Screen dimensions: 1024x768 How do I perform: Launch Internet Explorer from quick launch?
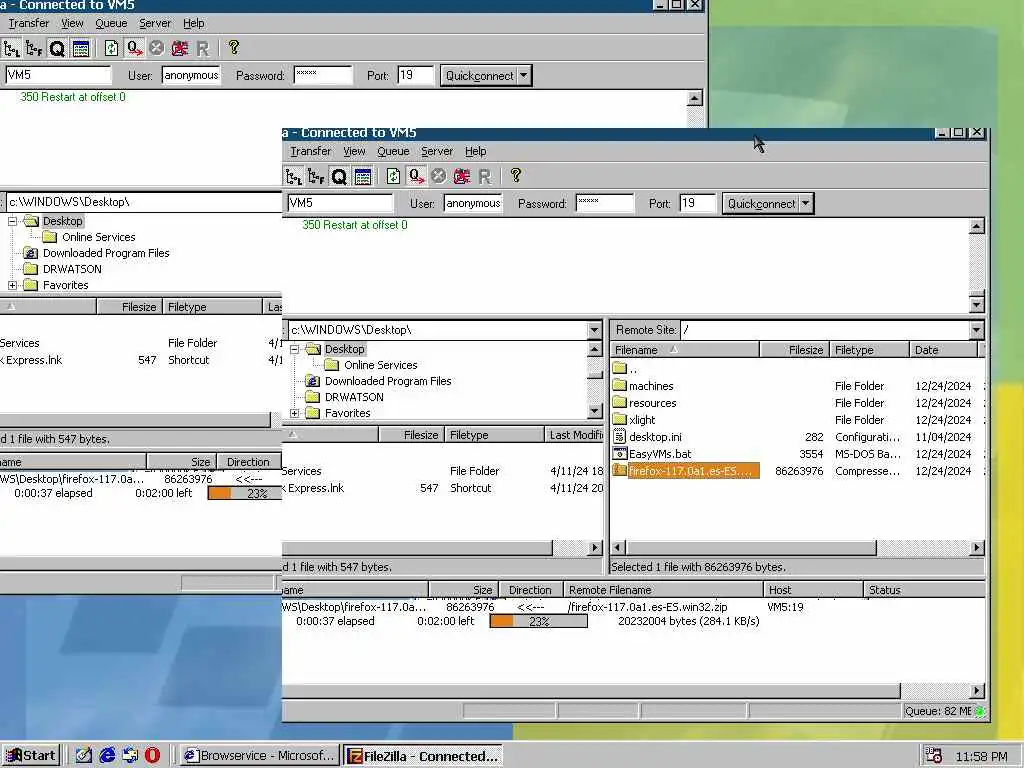(x=107, y=756)
